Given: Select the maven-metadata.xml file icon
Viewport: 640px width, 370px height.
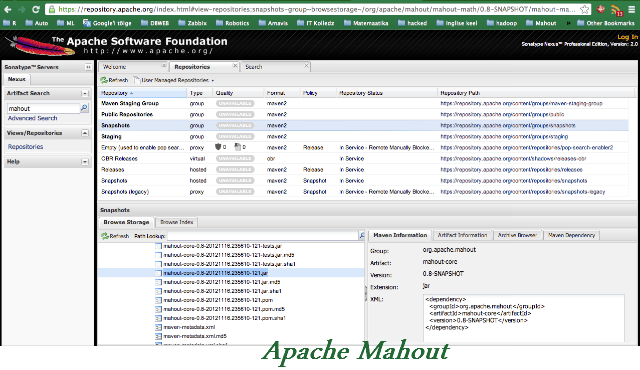Looking at the screenshot, I should [x=158, y=327].
